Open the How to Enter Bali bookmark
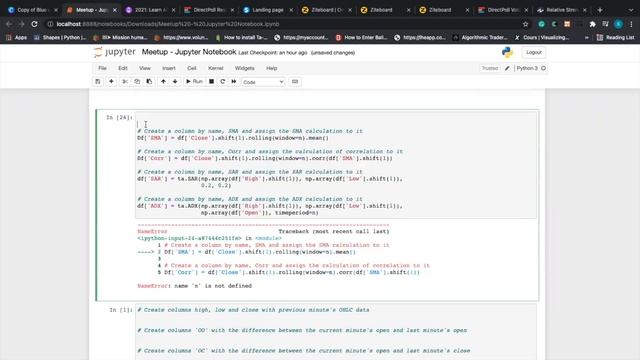The width and height of the screenshot is (640, 360). point(362,38)
